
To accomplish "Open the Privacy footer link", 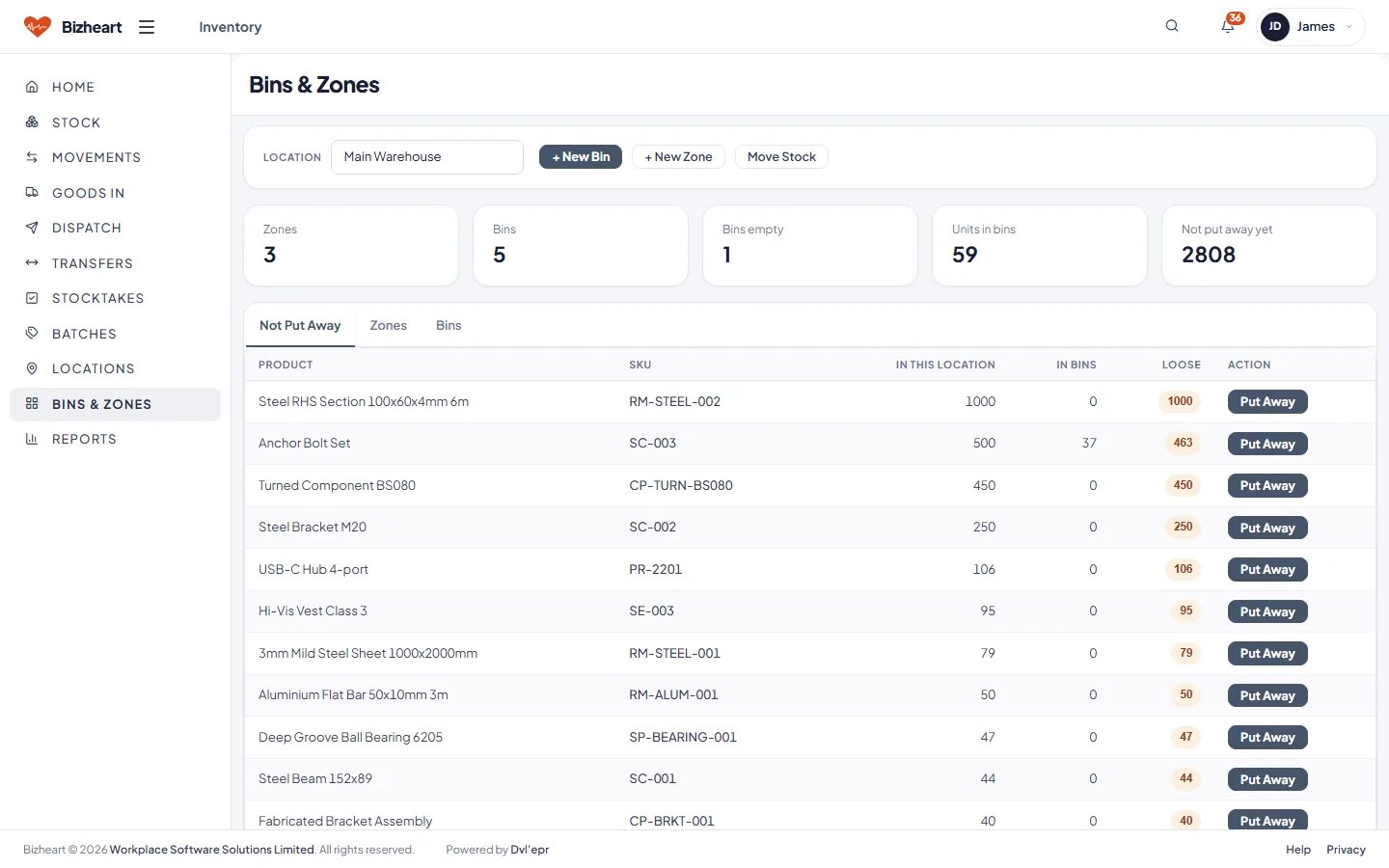I will coord(1346,850).
